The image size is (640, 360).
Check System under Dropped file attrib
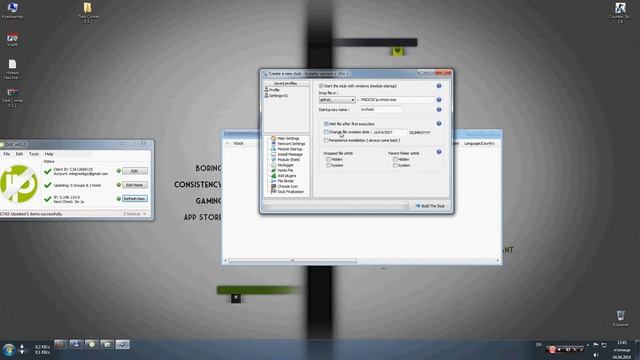tap(329, 165)
